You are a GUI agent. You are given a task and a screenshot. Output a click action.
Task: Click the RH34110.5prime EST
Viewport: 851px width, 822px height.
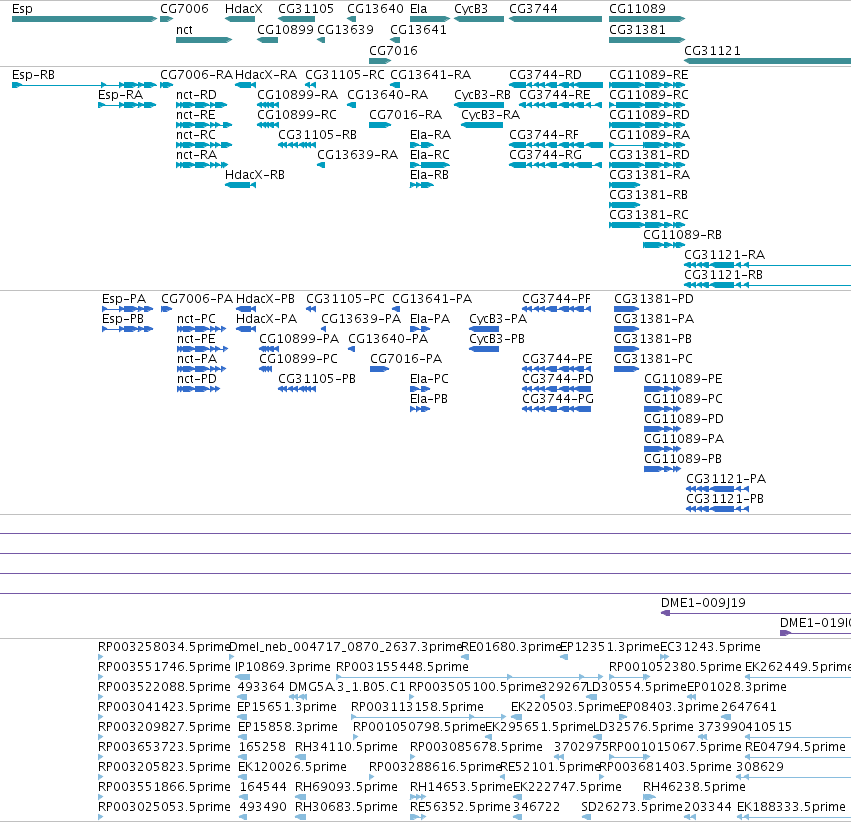tap(300, 757)
